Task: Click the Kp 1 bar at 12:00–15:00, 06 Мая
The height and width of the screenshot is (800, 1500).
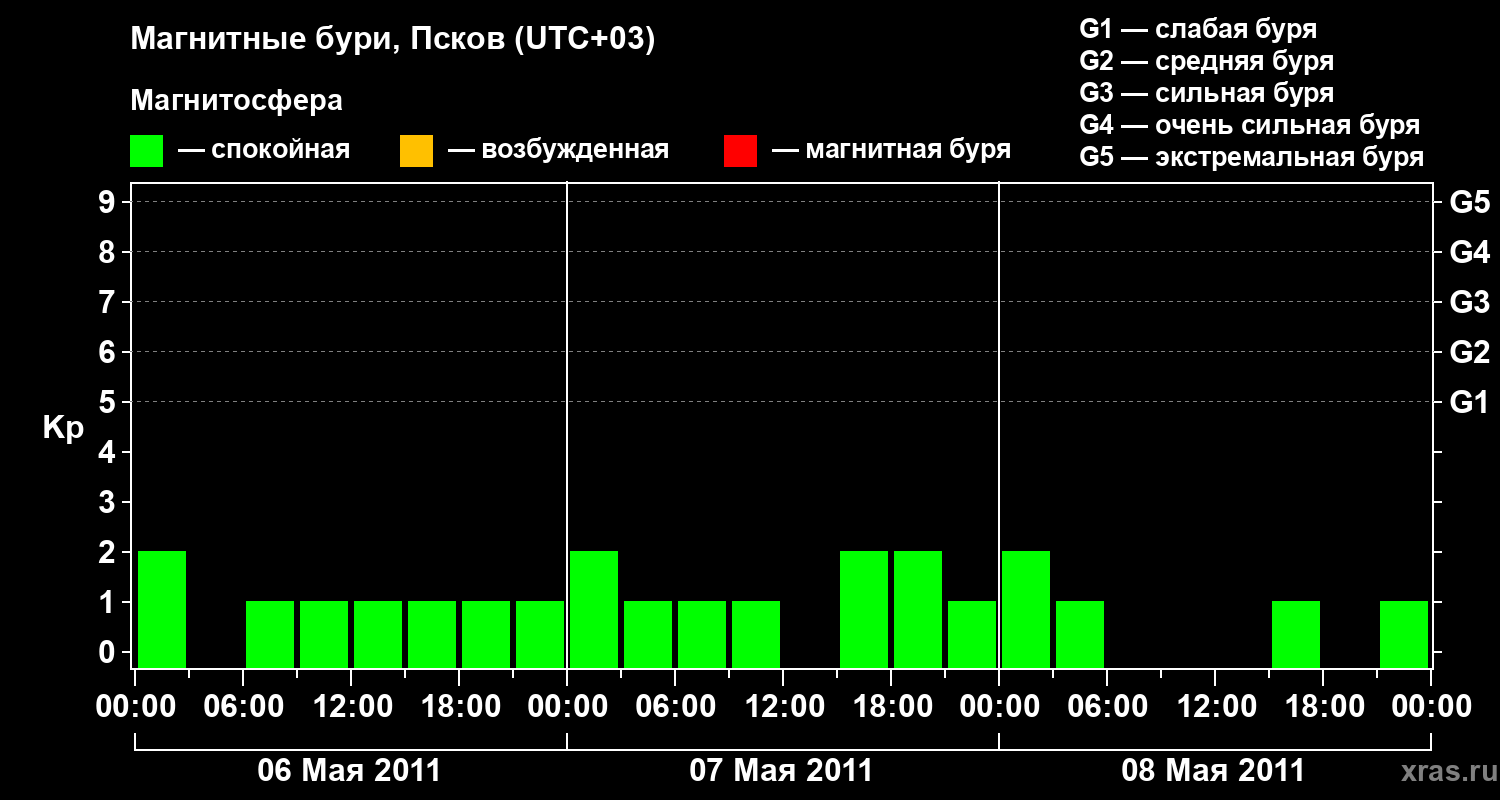Action: coord(378,634)
